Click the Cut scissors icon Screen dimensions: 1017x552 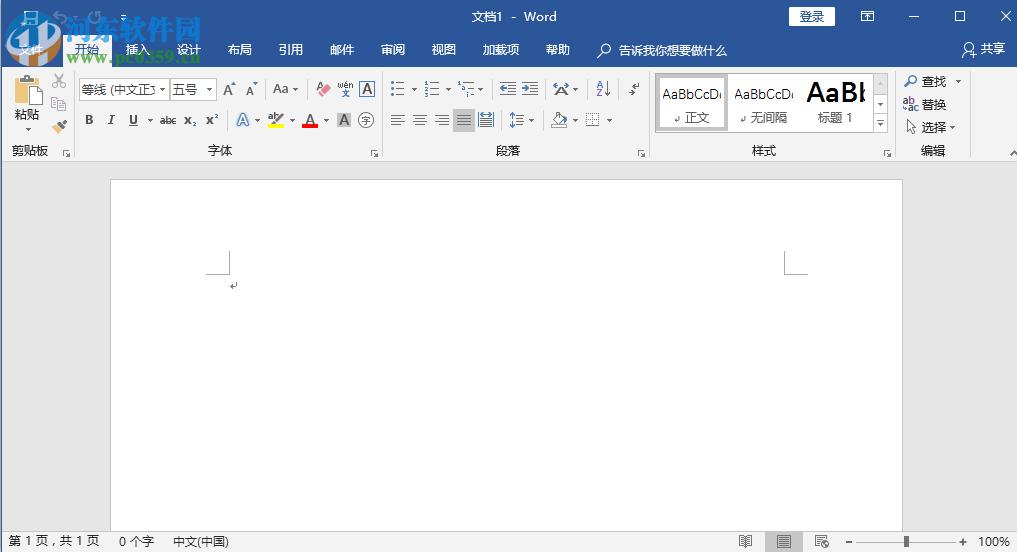coord(59,81)
